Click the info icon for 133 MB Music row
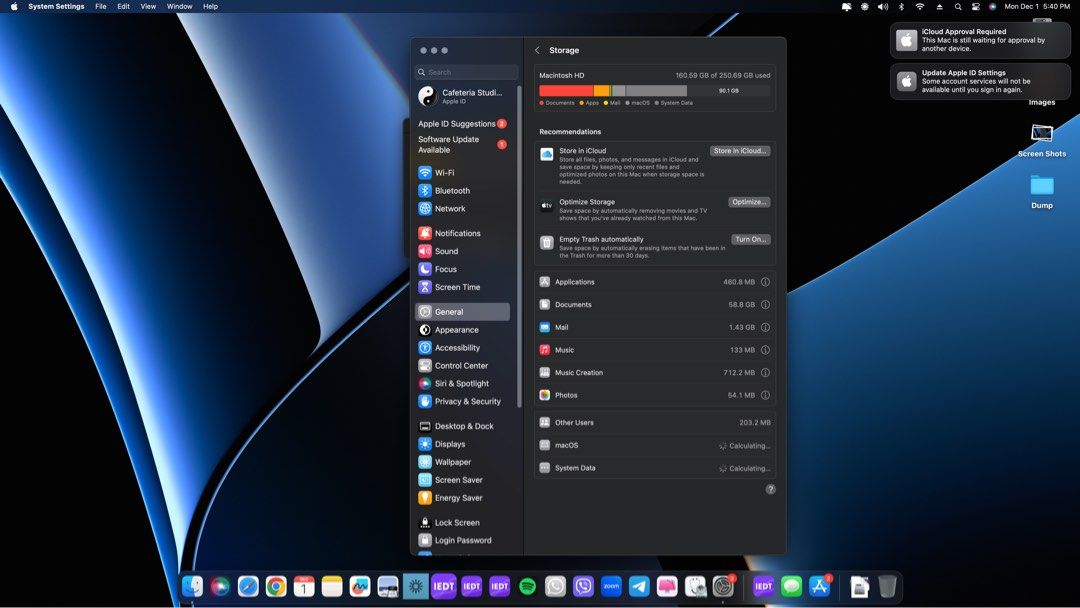Image resolution: width=1080 pixels, height=608 pixels. coord(765,350)
